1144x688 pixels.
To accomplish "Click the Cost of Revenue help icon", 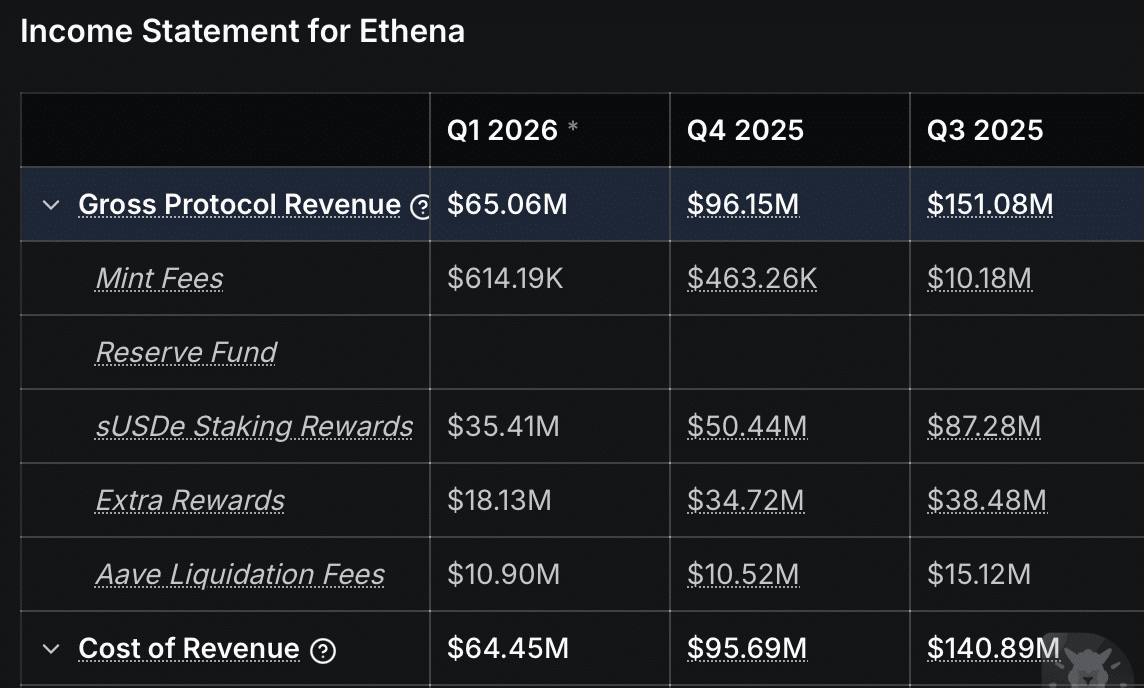I will tap(323, 650).
